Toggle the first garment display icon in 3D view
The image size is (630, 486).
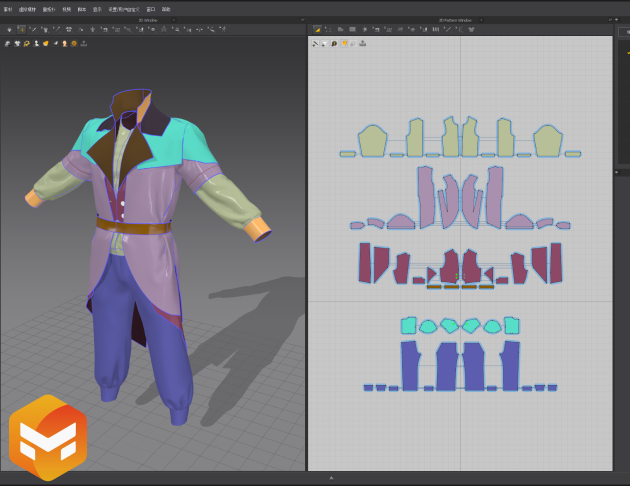point(7,43)
